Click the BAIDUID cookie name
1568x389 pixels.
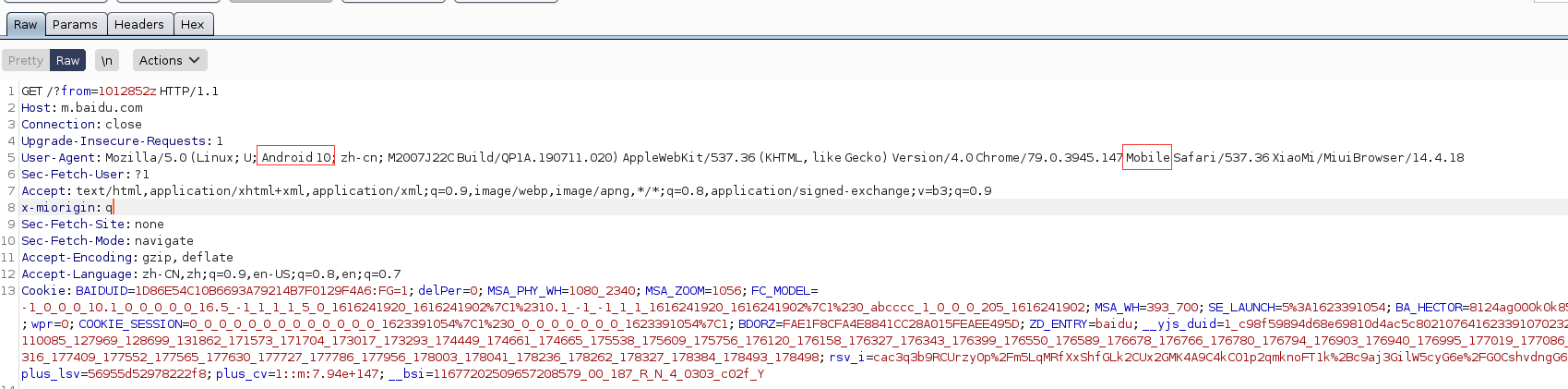click(x=102, y=290)
